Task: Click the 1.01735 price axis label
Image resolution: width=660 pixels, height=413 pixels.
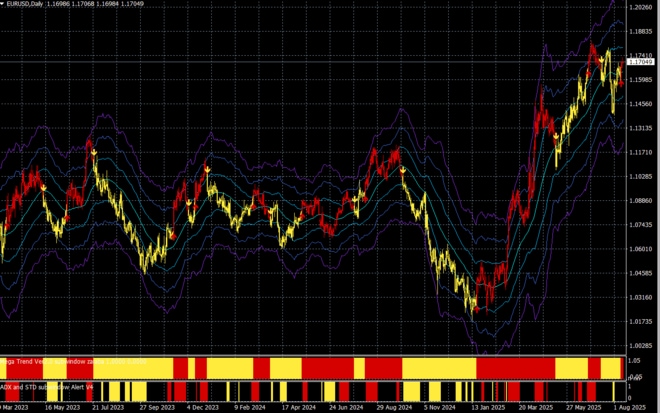Action: [x=641, y=322]
